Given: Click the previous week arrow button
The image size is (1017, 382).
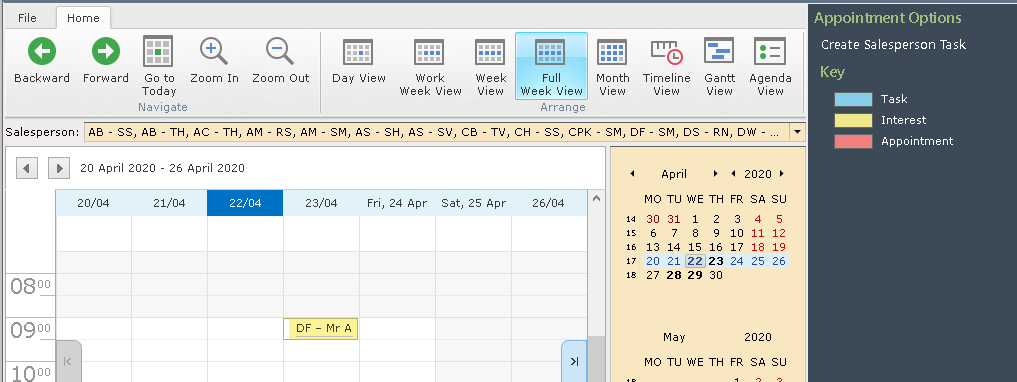Looking at the screenshot, I should tap(27, 169).
